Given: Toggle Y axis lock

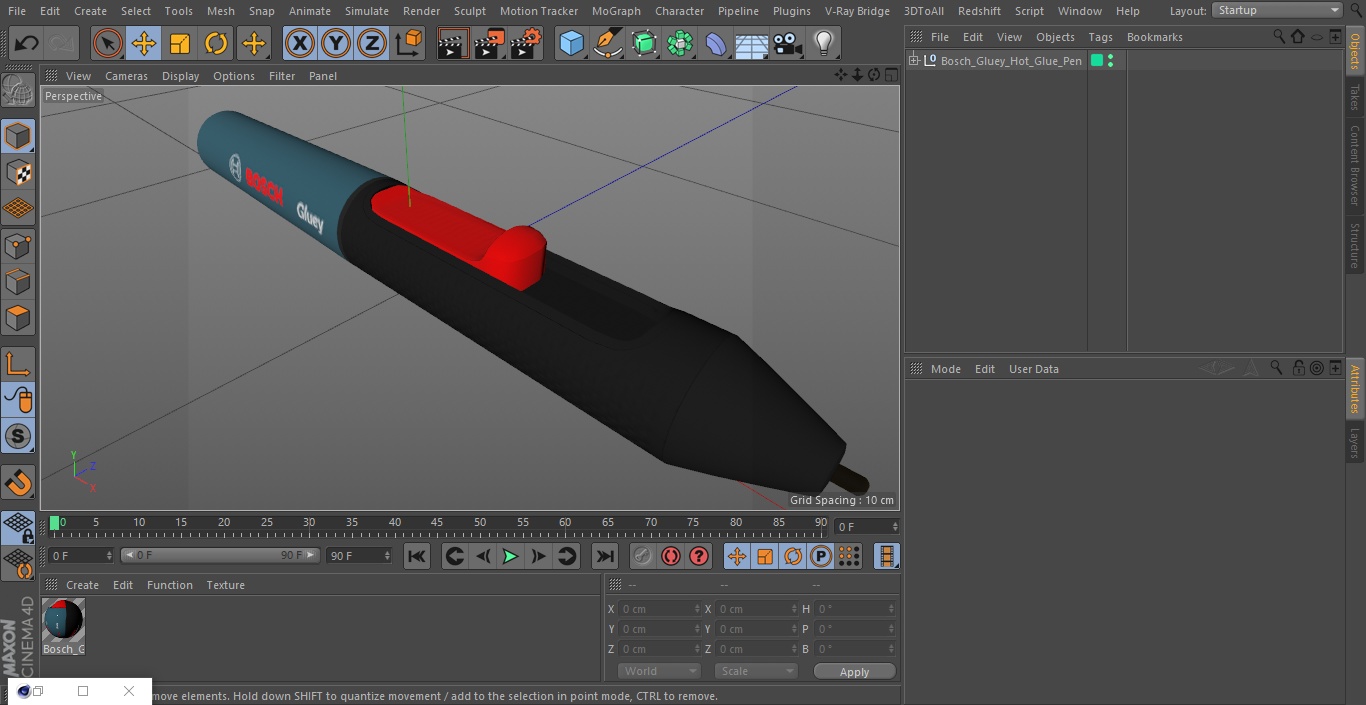Looking at the screenshot, I should click(336, 43).
